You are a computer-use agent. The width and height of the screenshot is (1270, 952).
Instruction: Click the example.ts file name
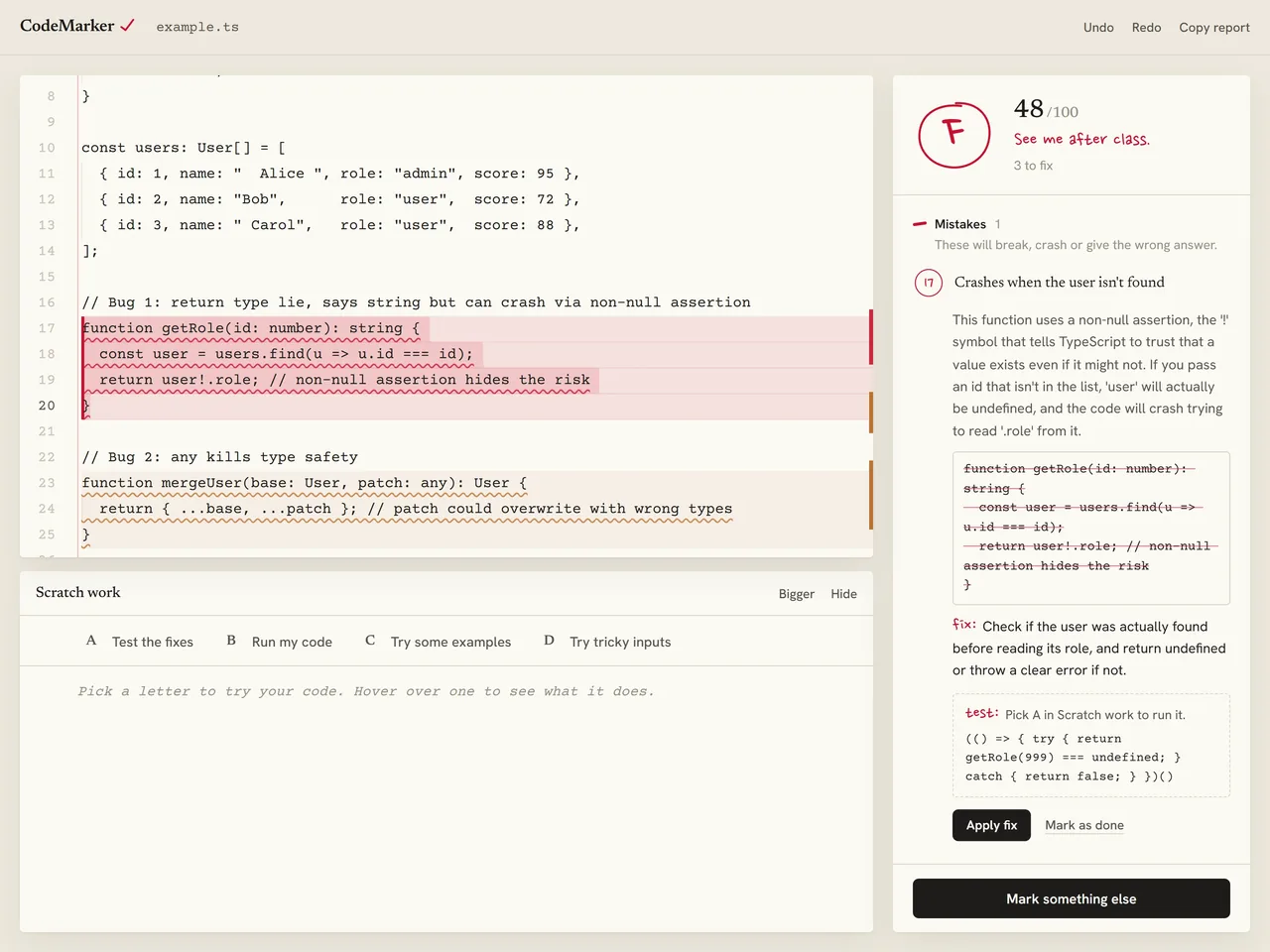pos(197,27)
